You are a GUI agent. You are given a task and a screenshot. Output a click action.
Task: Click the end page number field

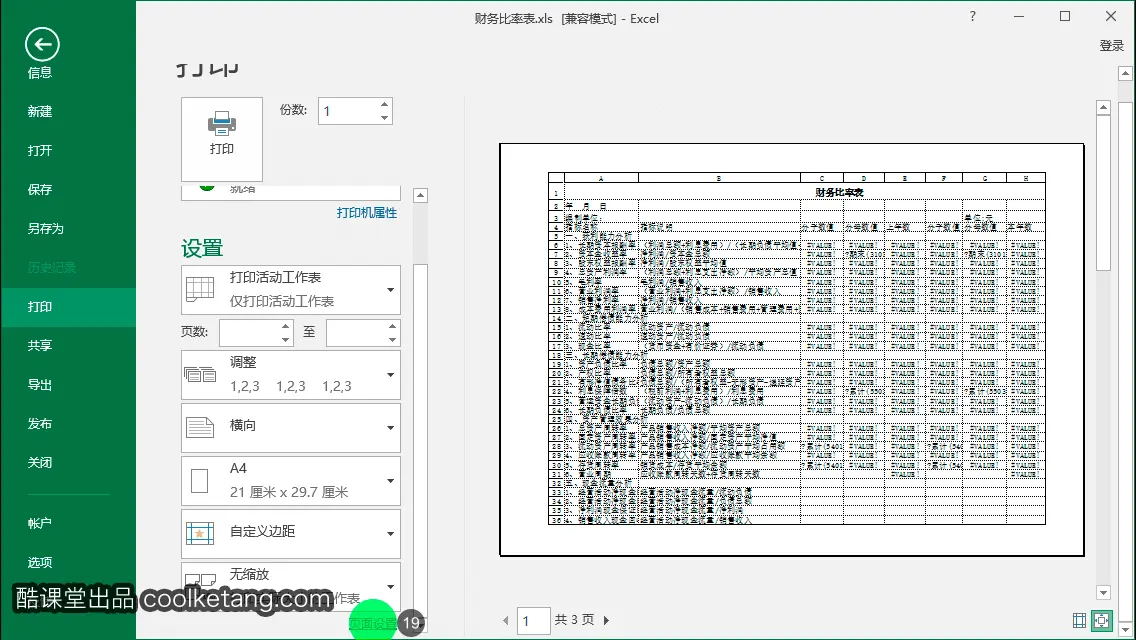tap(356, 333)
